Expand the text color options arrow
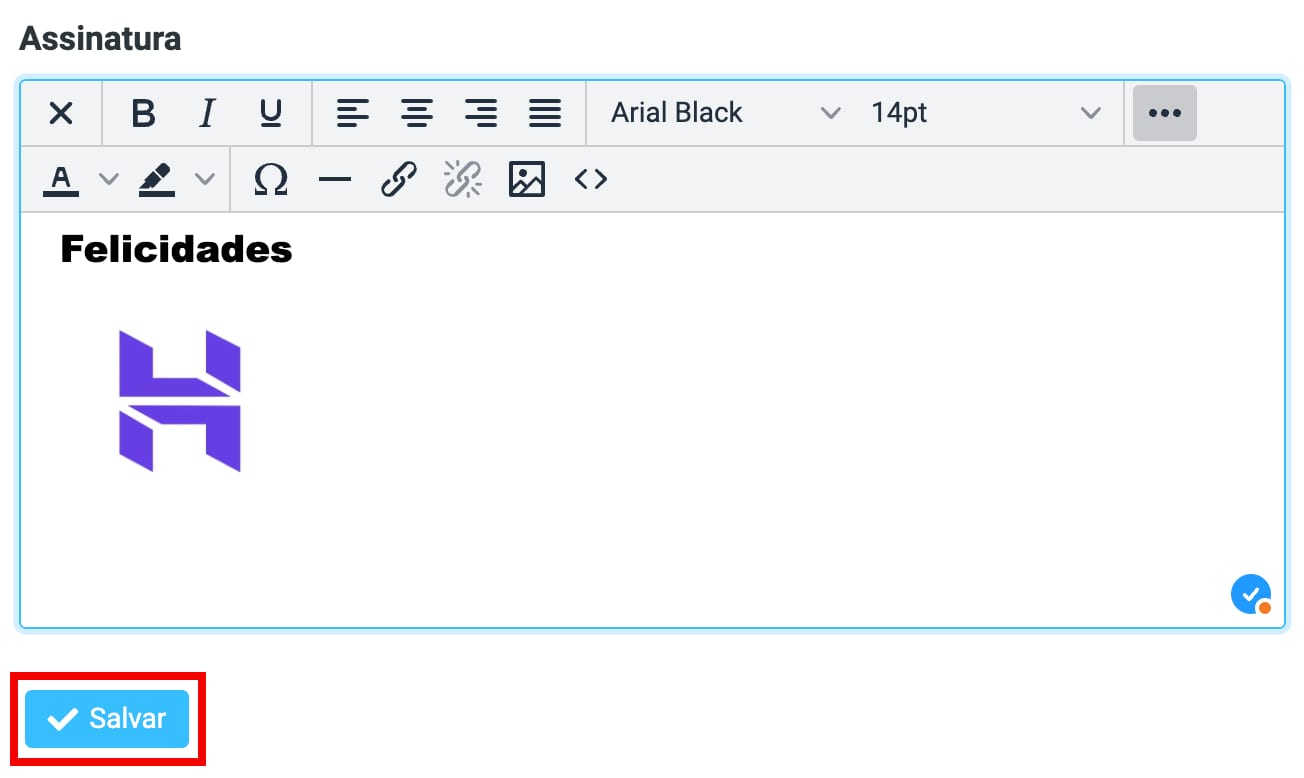The width and height of the screenshot is (1304, 778). 108,179
